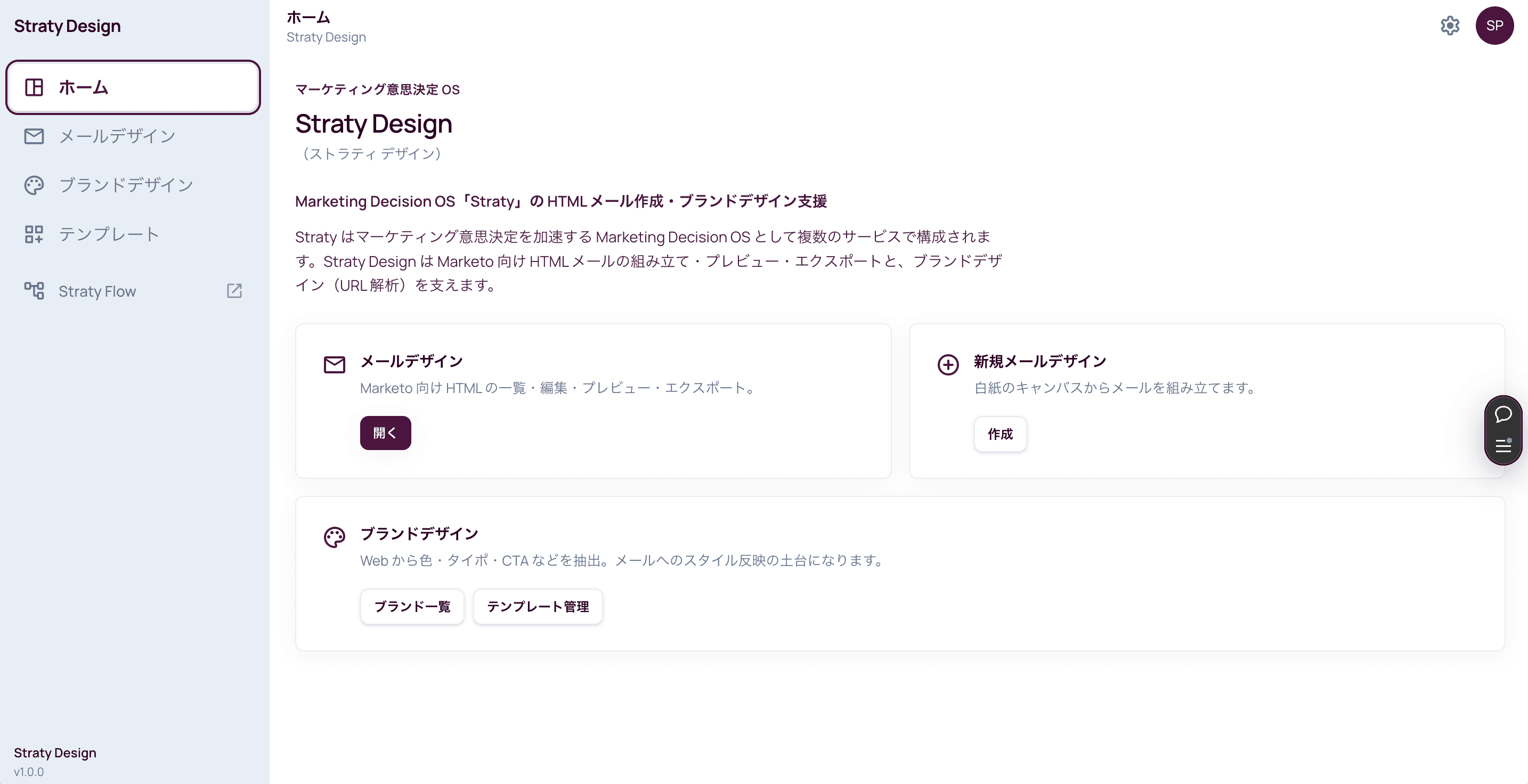The width and height of the screenshot is (1528, 784).
Task: Open ブランド一覧 button
Action: pyautogui.click(x=412, y=606)
